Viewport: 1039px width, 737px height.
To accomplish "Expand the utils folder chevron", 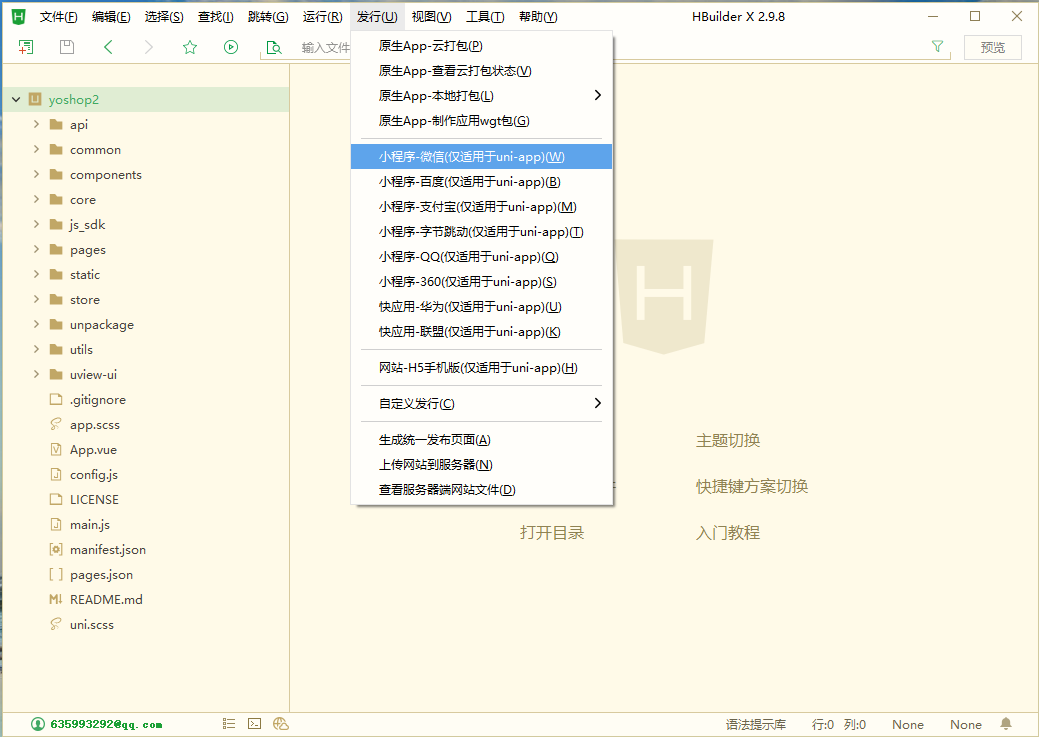I will pyautogui.click(x=36, y=349).
